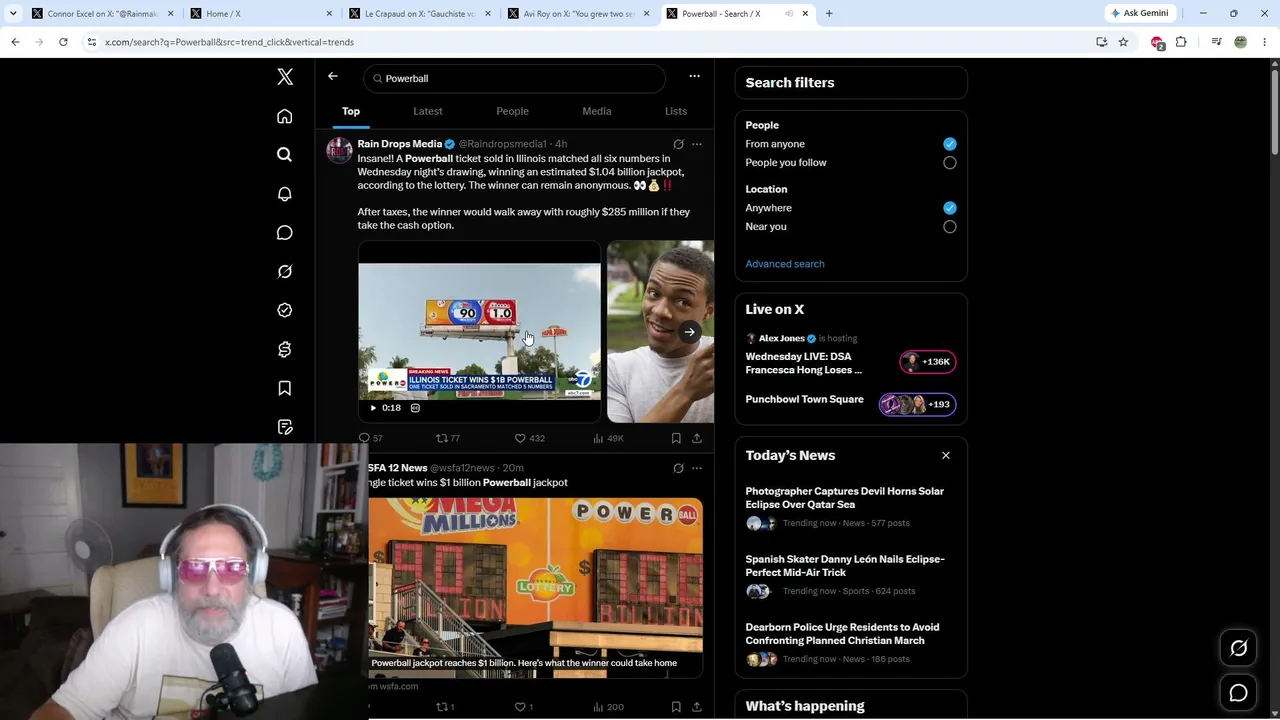Open the tab search dropdown arrow
The width and height of the screenshot is (1280, 720).
tap(13, 14)
